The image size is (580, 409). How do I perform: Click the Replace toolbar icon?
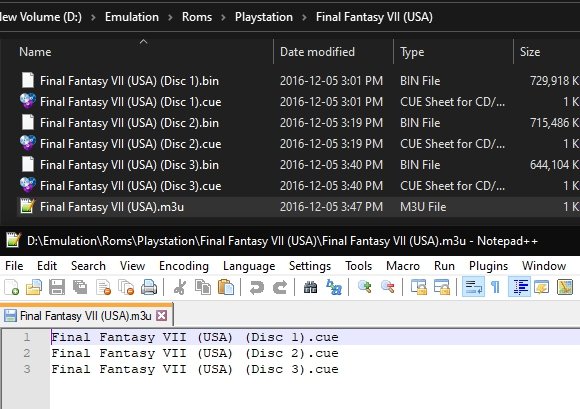pos(334,287)
